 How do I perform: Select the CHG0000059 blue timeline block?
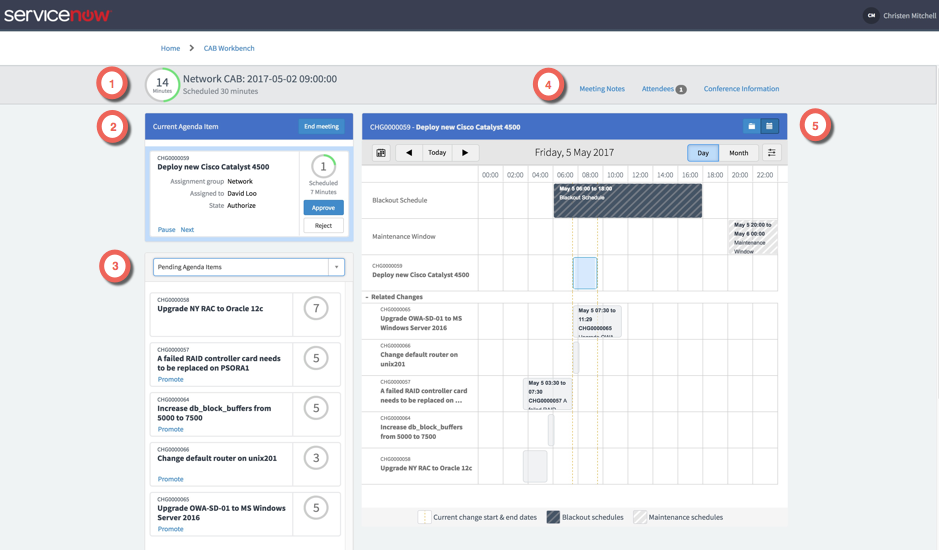[x=585, y=273]
